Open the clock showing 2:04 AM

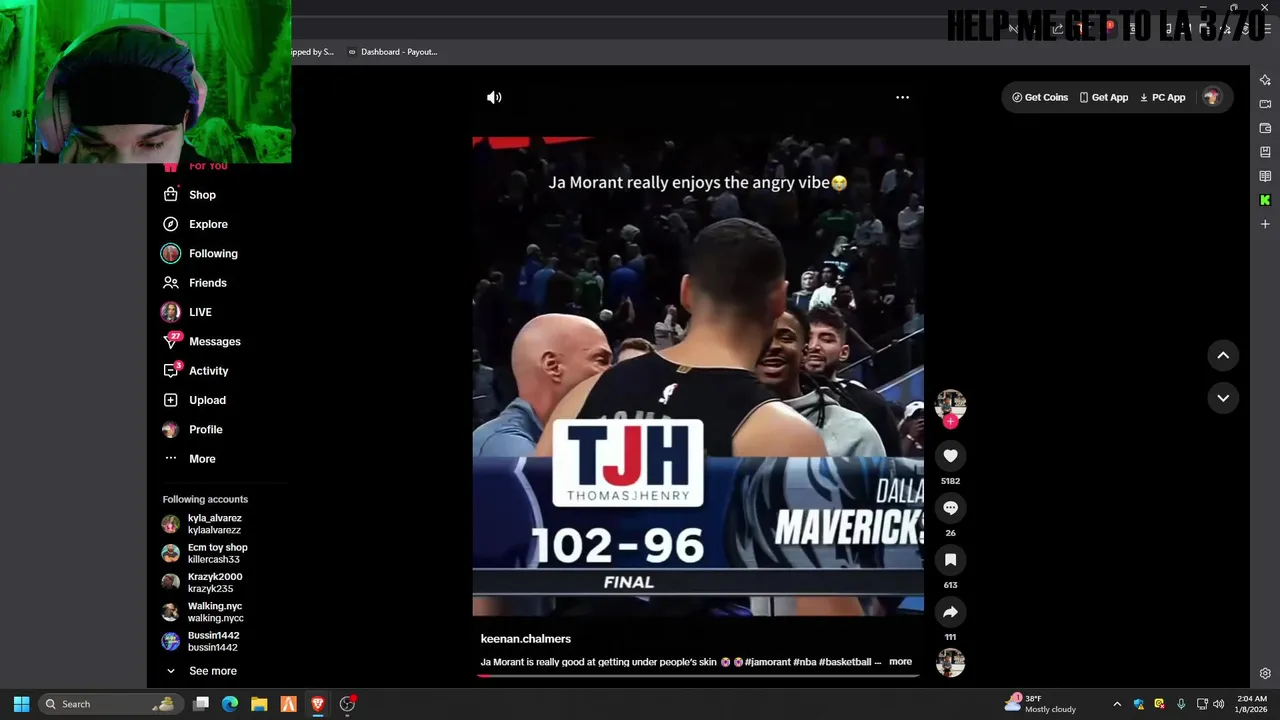tap(1251, 704)
